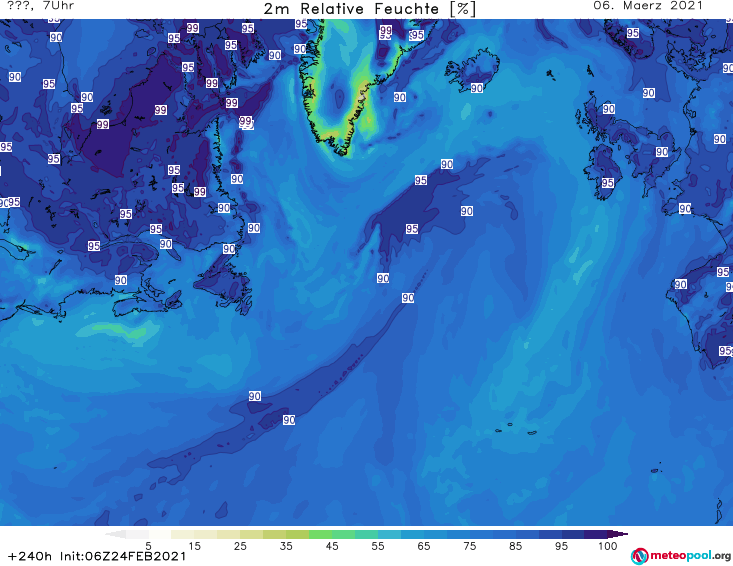Click the legend tick value 85
Image resolution: width=733 pixels, height=566 pixels.
pyautogui.click(x=515, y=546)
